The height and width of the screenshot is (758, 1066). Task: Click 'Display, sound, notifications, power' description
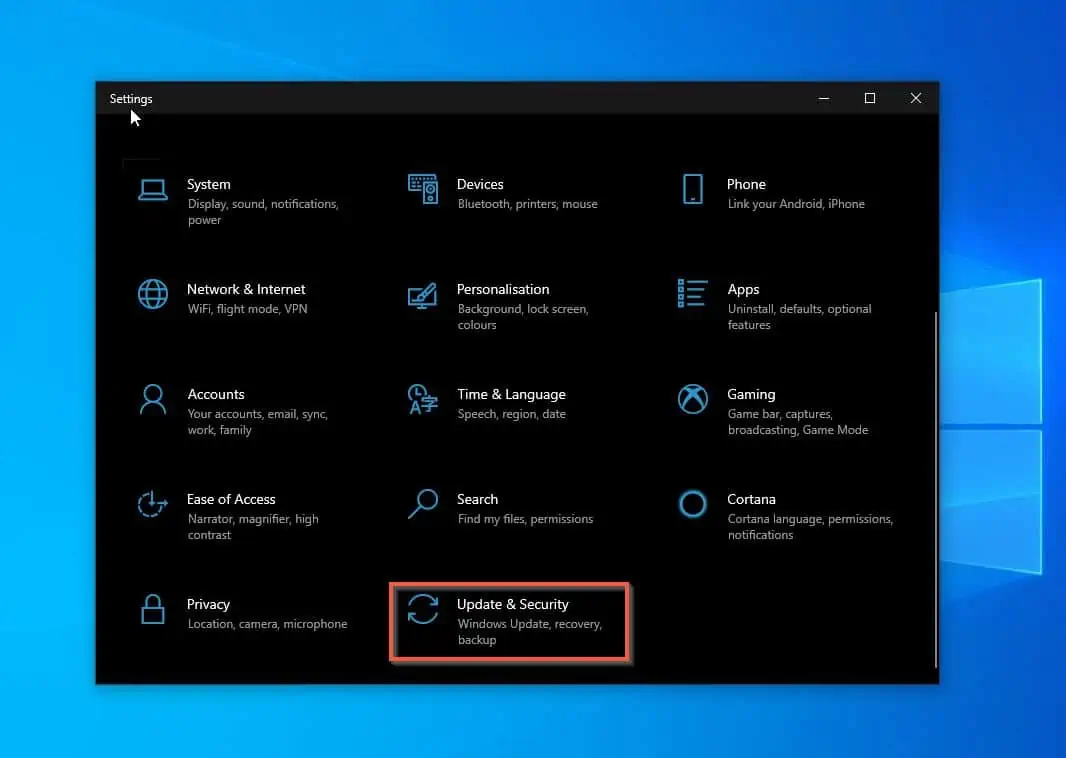tap(263, 212)
